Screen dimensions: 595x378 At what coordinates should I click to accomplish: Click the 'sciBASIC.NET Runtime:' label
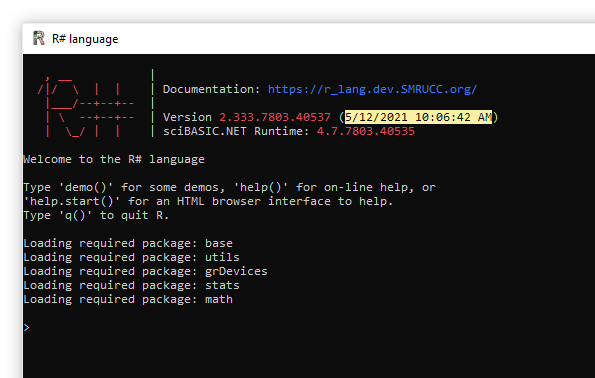click(236, 131)
